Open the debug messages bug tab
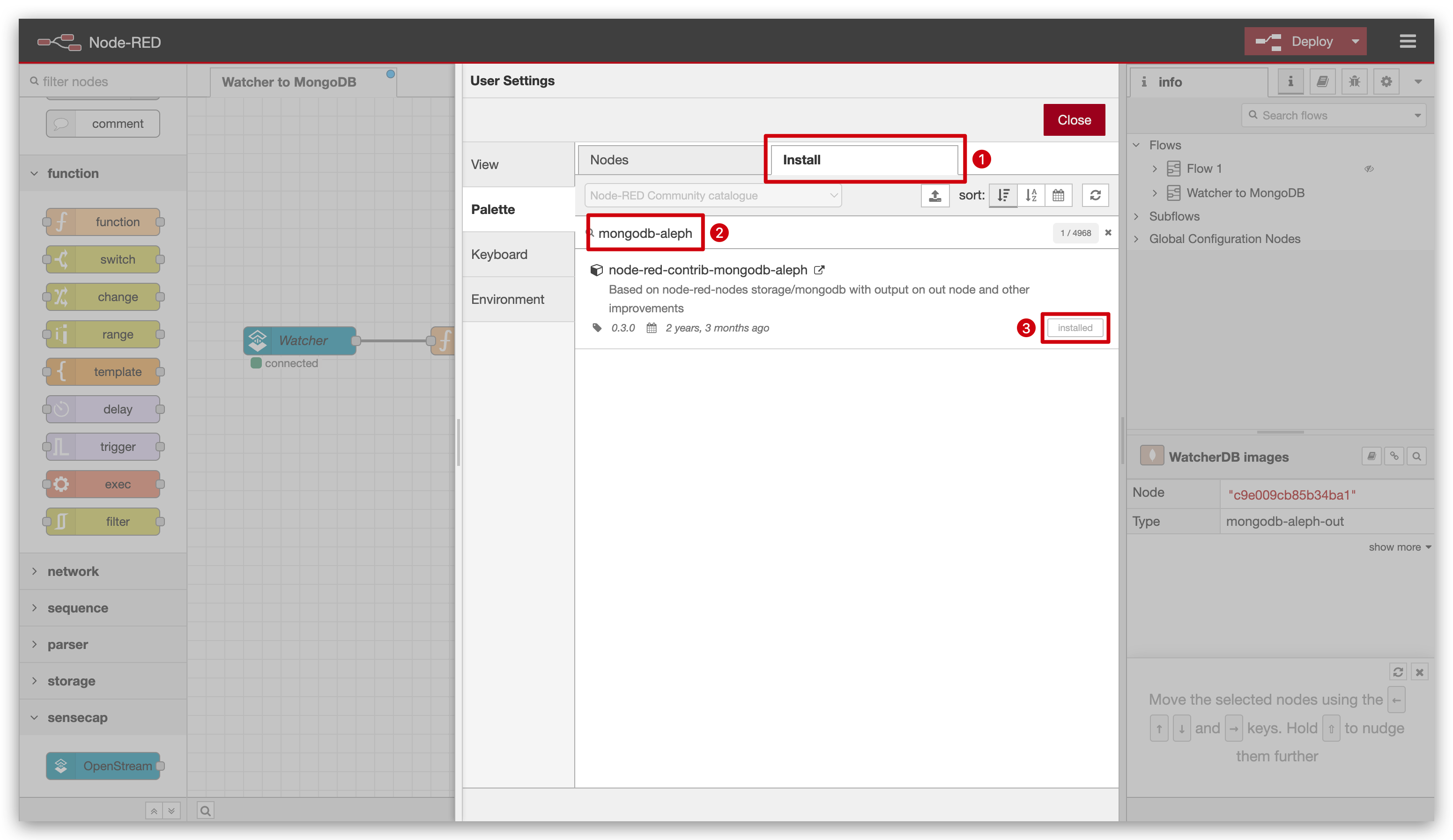 [x=1355, y=82]
